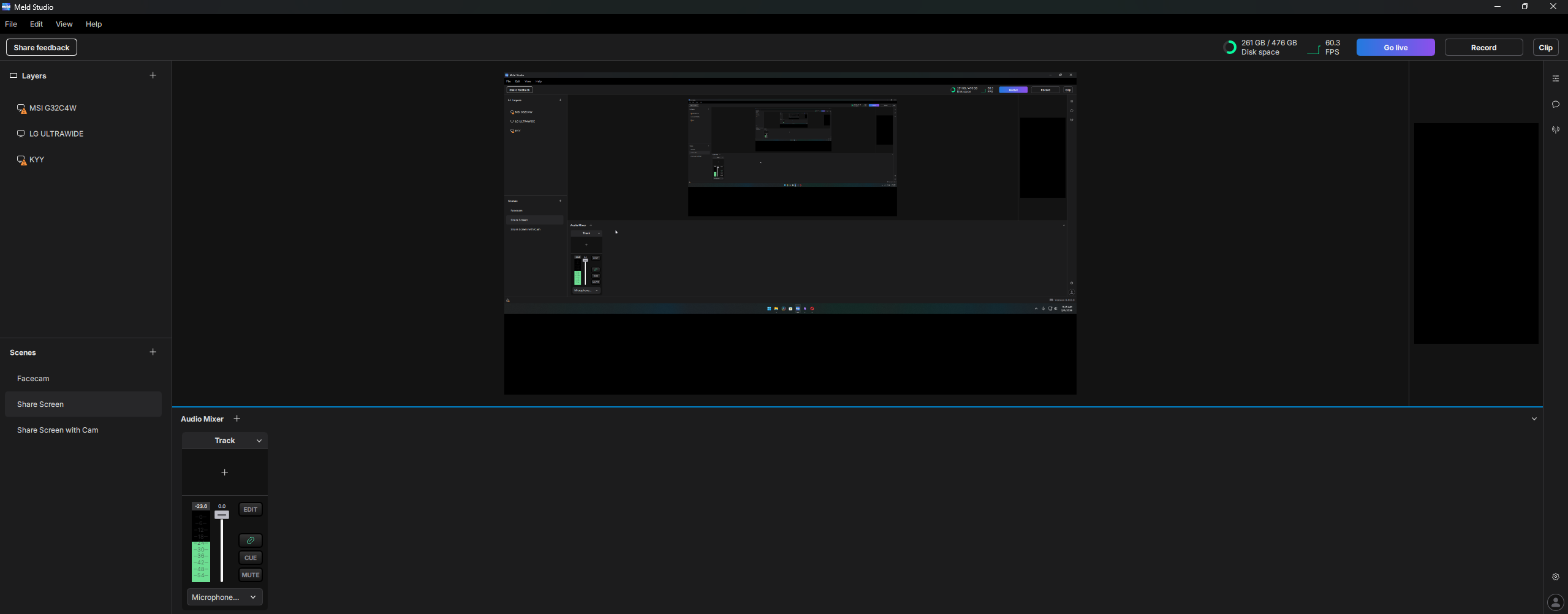The width and height of the screenshot is (1568, 614).
Task: Open the broadcast antenna panel icon
Action: pos(1555,130)
